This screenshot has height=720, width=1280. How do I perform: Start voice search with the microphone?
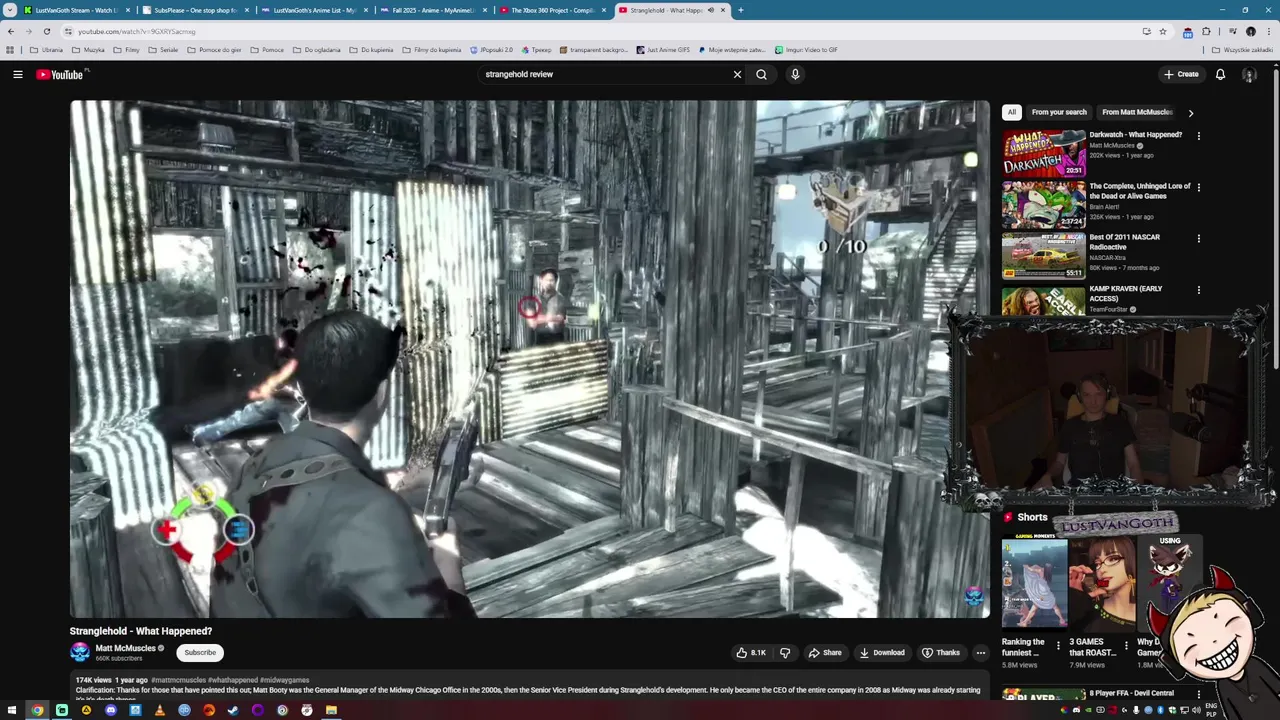(x=795, y=74)
